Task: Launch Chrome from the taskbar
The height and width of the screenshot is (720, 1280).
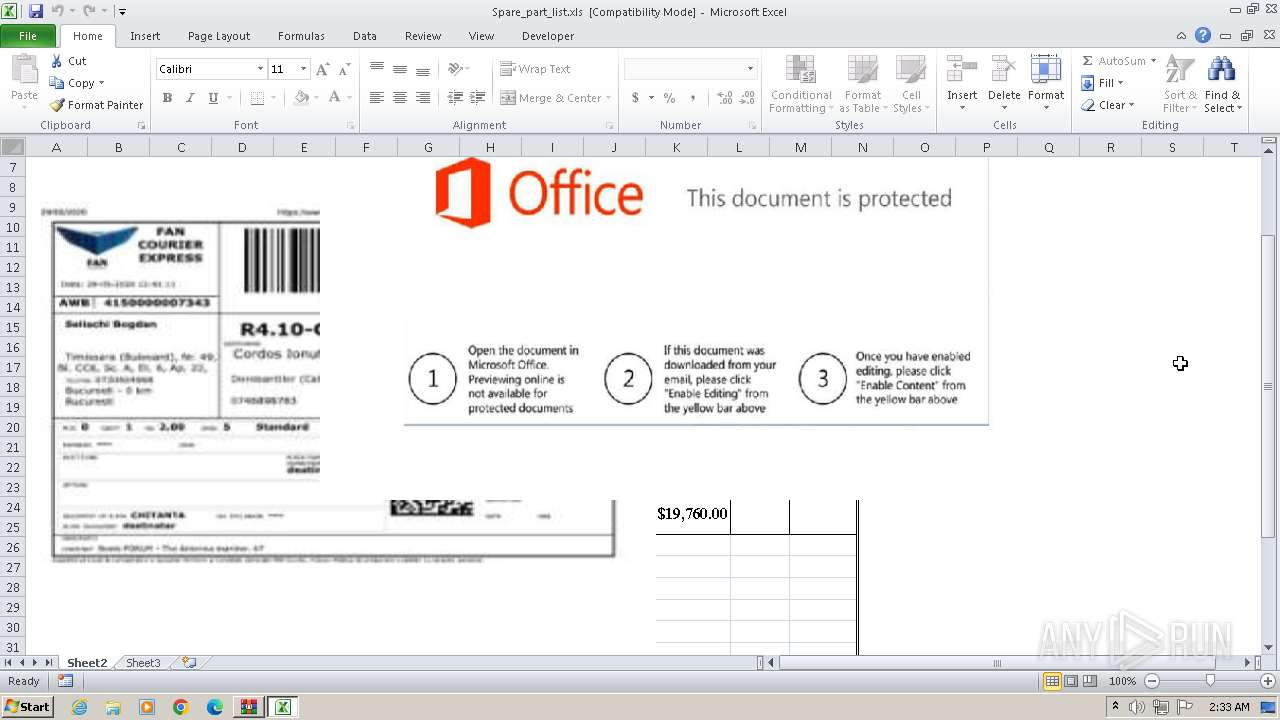Action: pyautogui.click(x=181, y=707)
